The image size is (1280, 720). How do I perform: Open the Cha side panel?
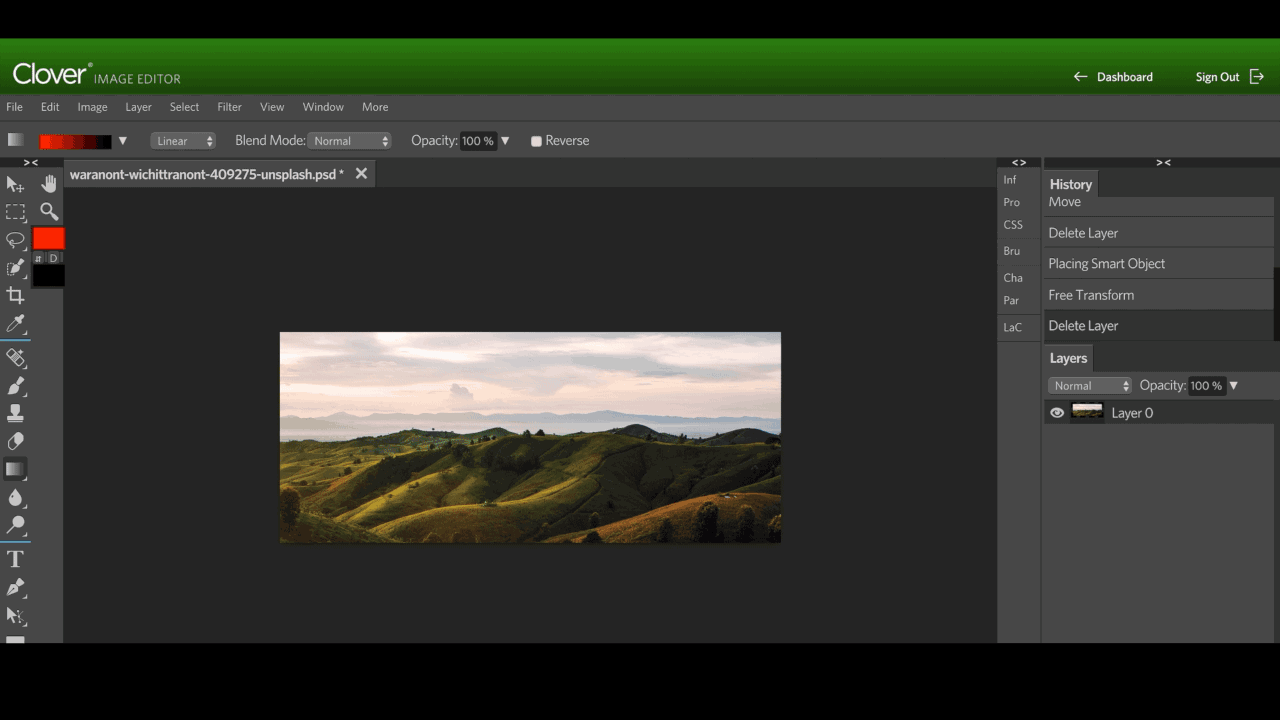(x=1013, y=278)
